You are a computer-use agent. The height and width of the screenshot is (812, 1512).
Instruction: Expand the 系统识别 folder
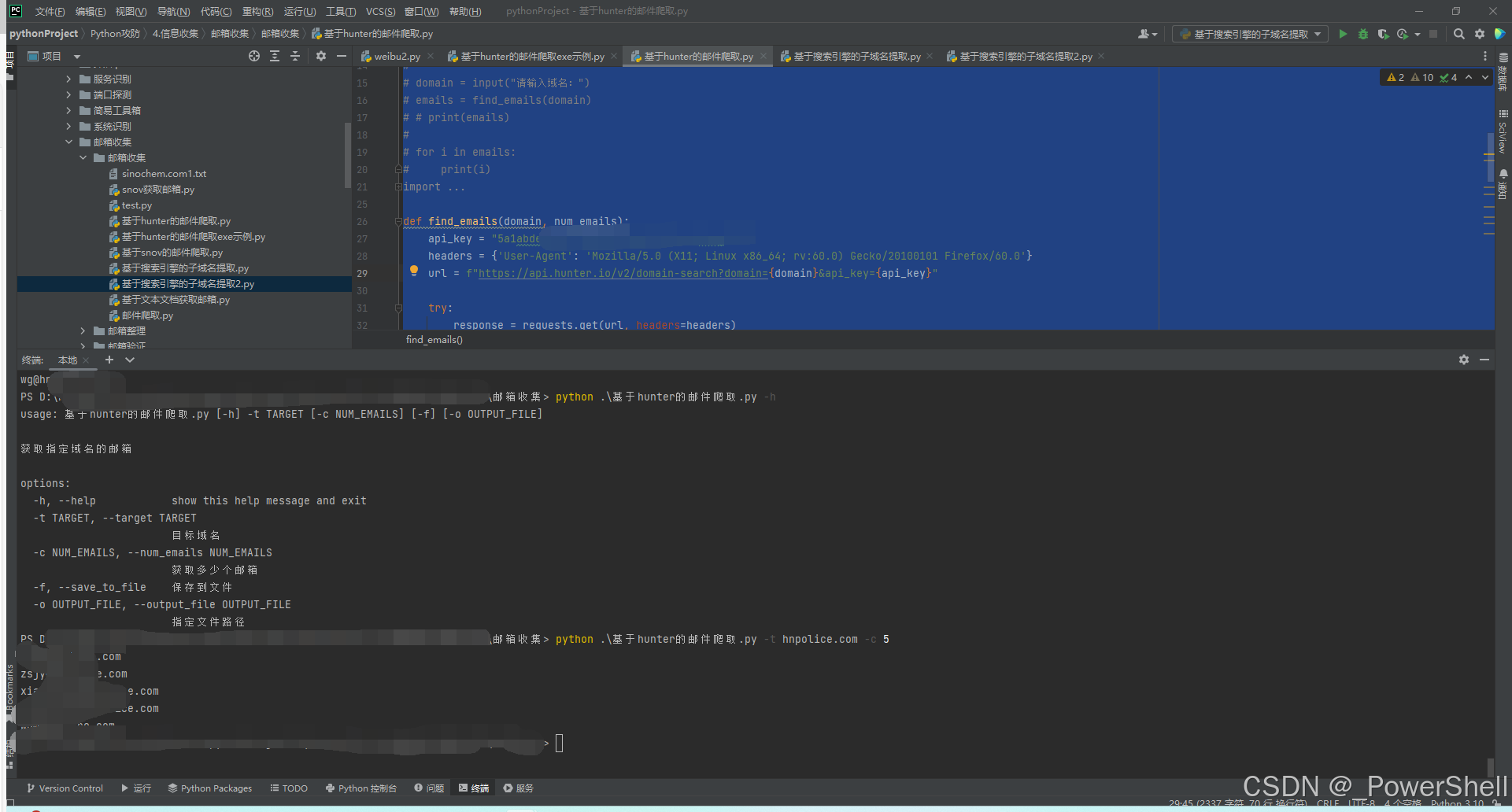coord(68,126)
